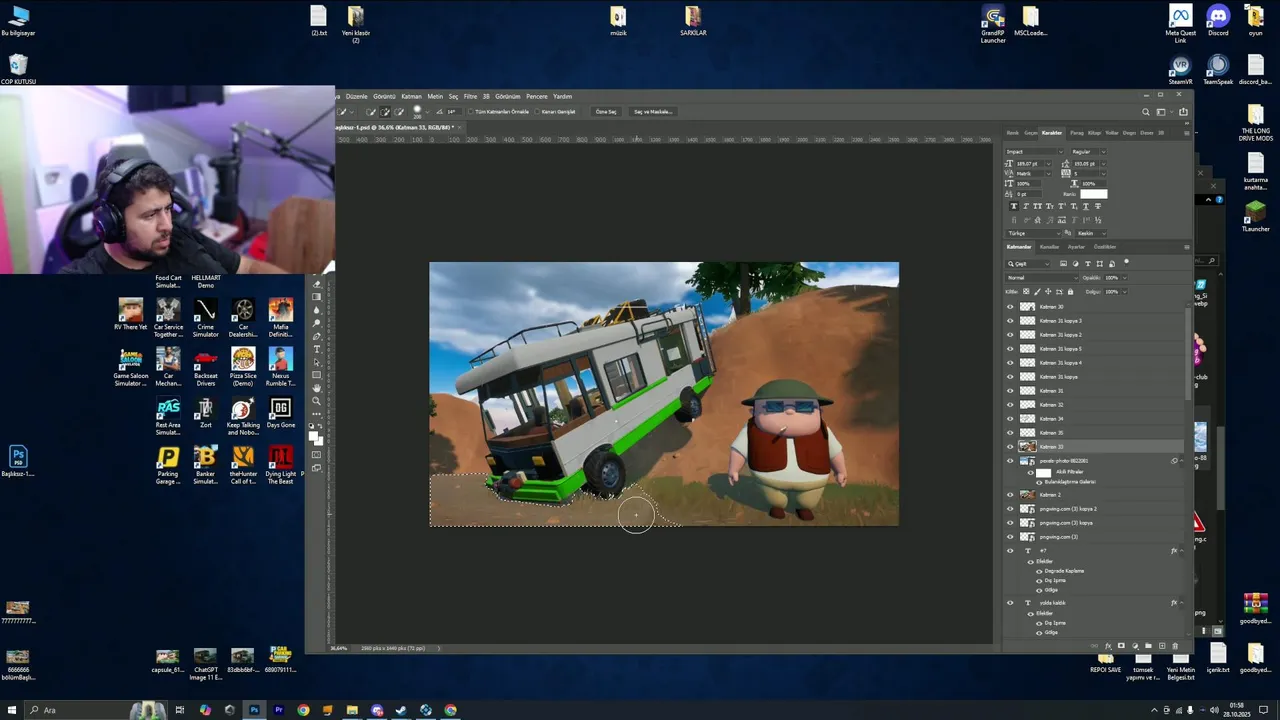Click the Seç ve Maskele button
Viewport: 1280px width, 720px height.
(653, 112)
